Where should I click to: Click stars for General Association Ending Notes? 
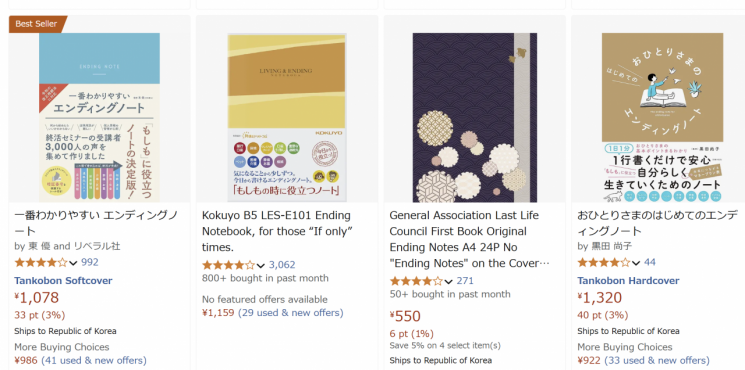[416, 281]
